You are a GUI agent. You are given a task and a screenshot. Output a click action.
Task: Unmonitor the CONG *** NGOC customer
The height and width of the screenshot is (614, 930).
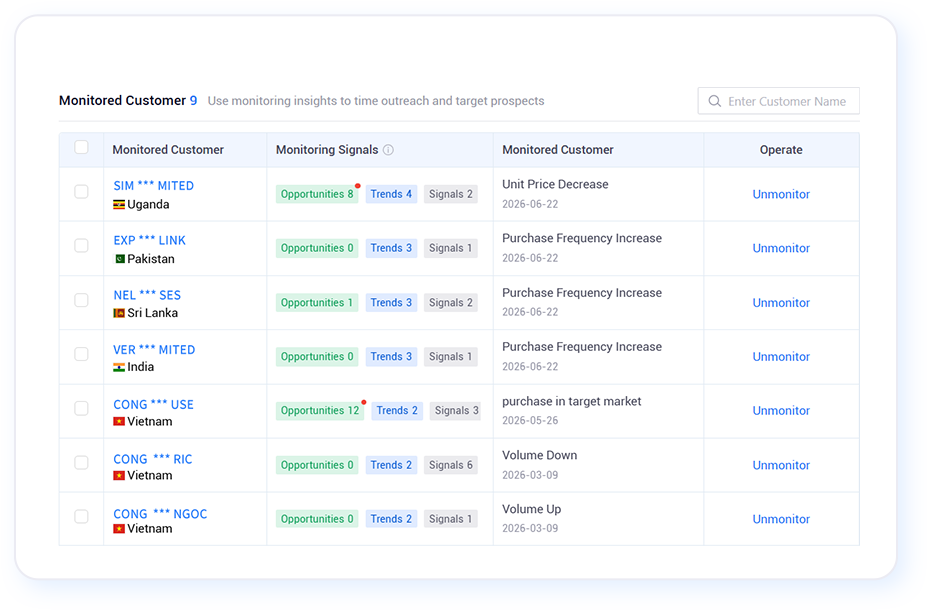(x=781, y=519)
